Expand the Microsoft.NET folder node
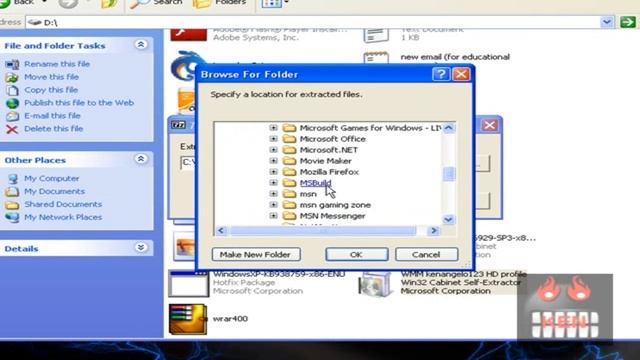 [273, 150]
